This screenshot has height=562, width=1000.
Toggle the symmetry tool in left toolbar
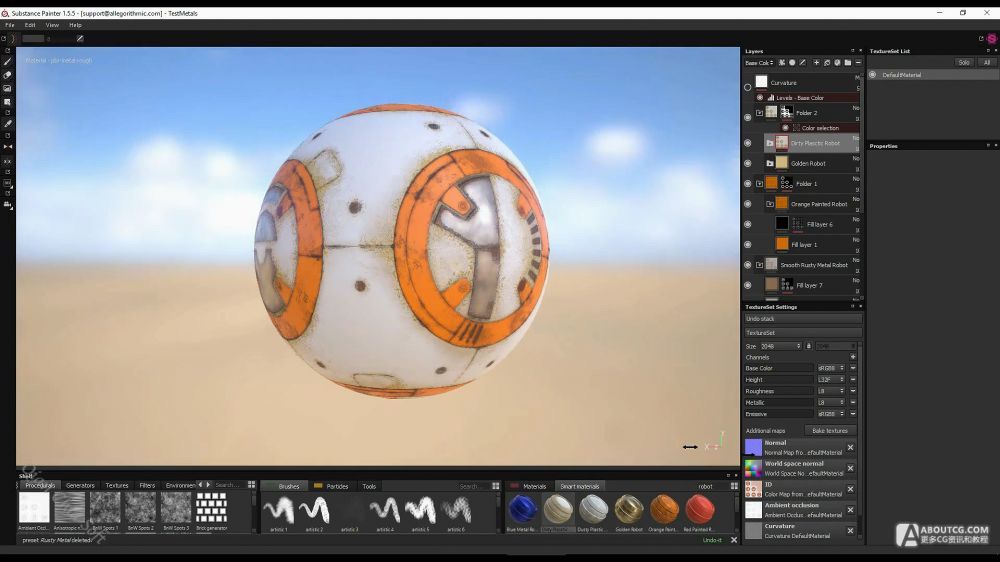tap(8, 147)
